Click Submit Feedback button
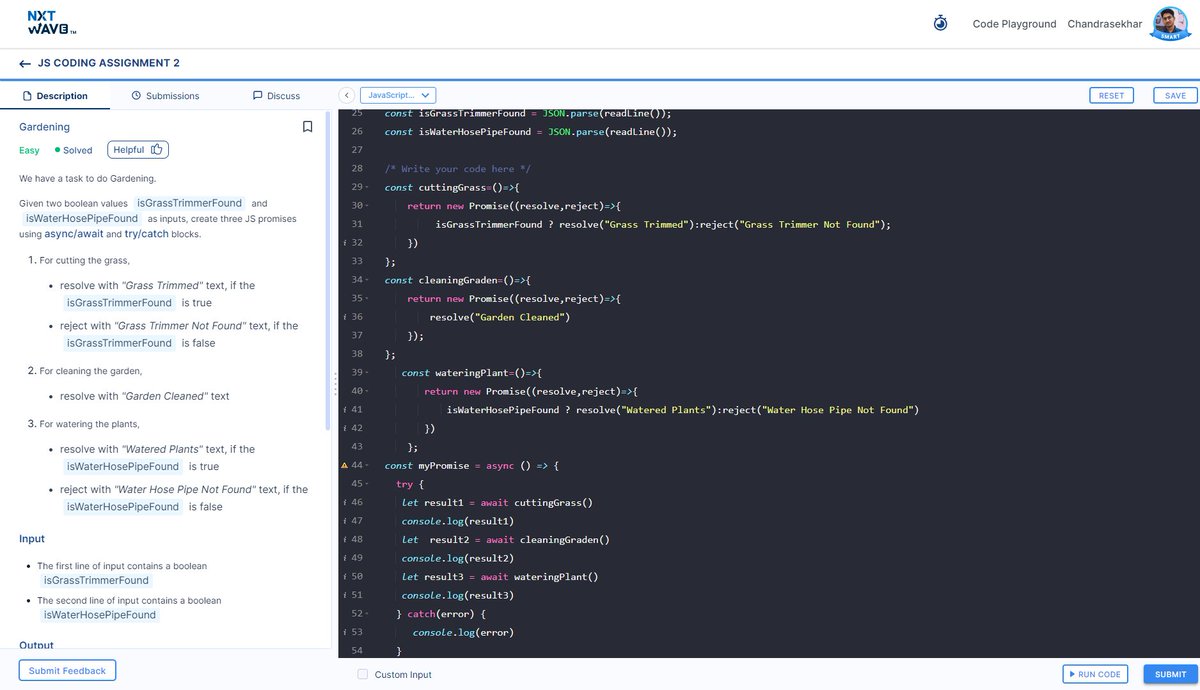 pyautogui.click(x=67, y=670)
